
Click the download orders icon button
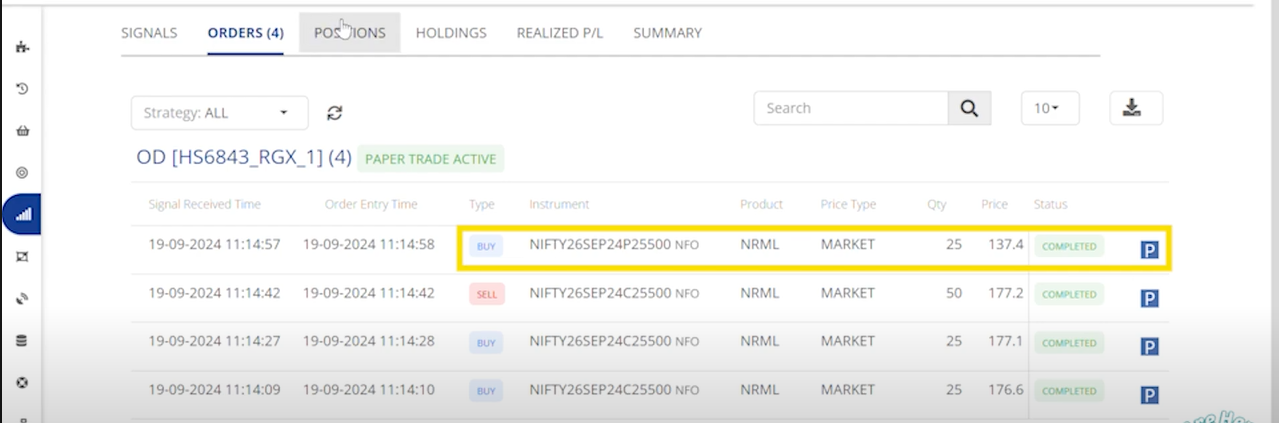[1135, 108]
